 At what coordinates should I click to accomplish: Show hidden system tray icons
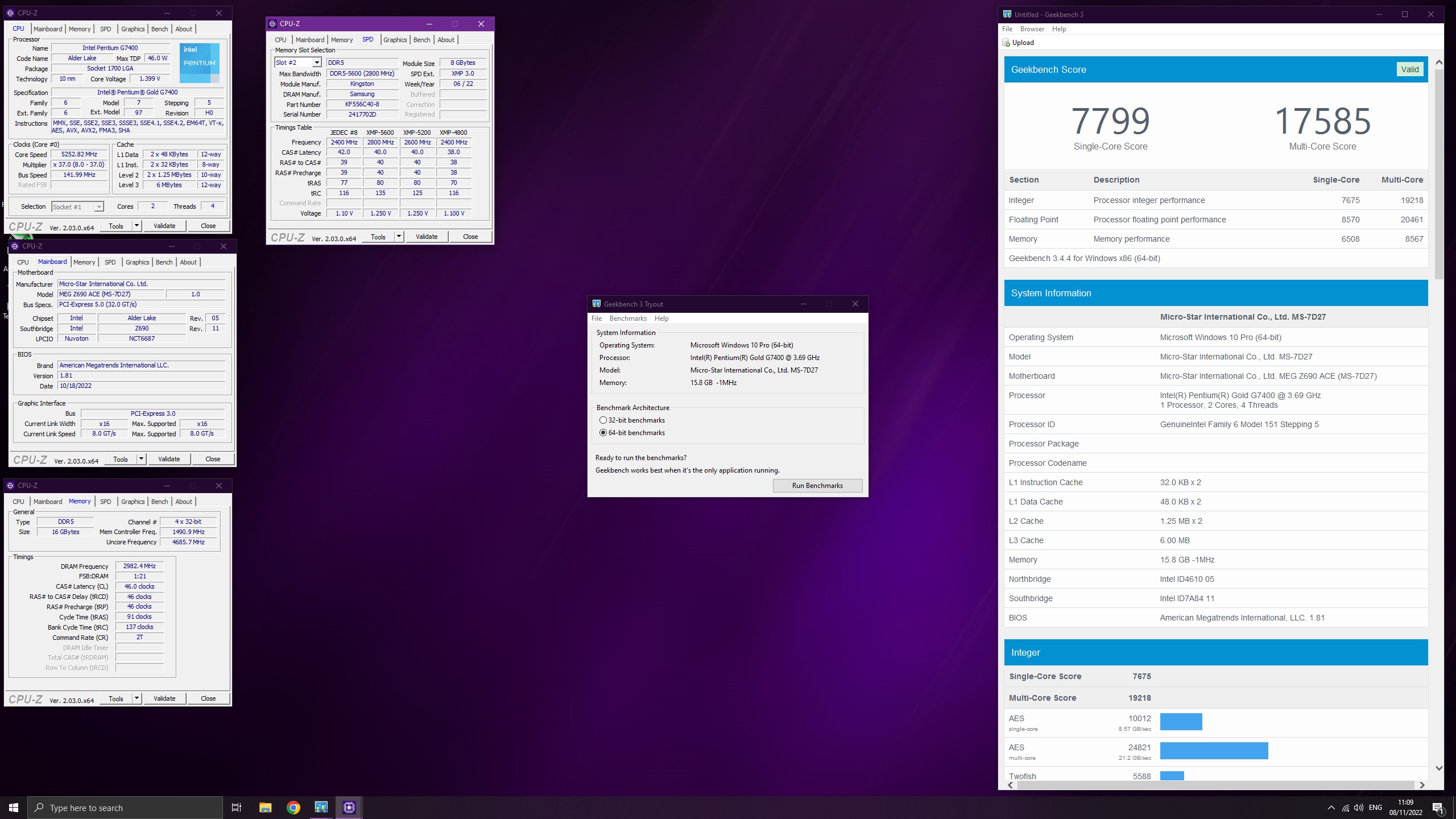[x=1331, y=808]
